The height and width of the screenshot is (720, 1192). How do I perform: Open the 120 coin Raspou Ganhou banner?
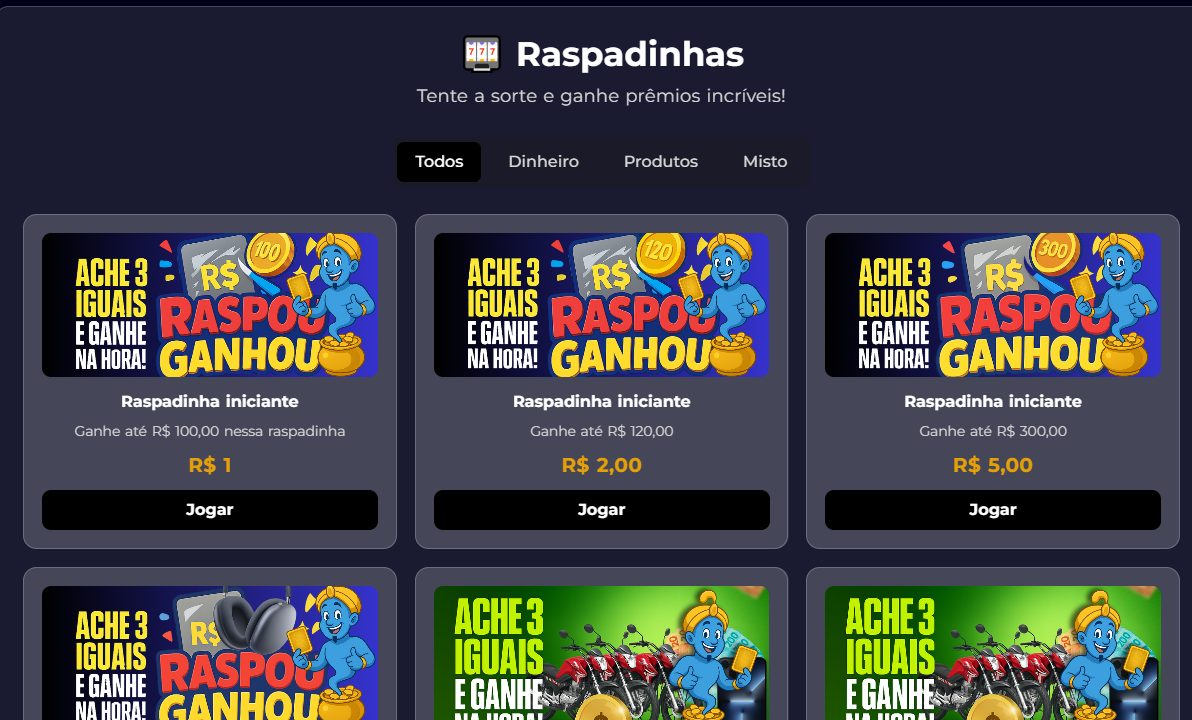pos(601,305)
